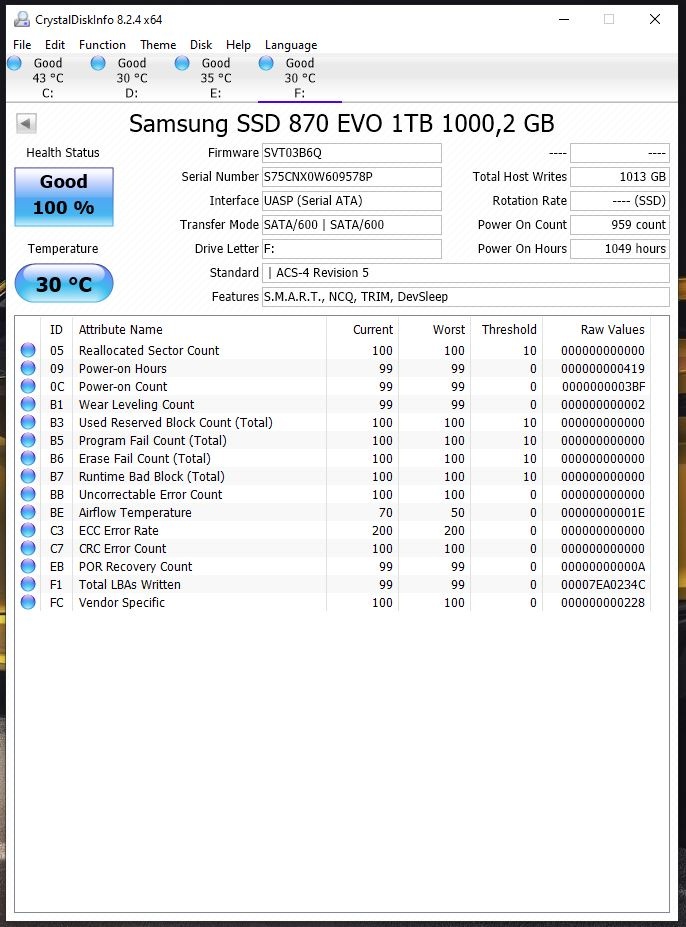Screen dimensions: 686x927
Task: Click status orb of Erase Fail Count row
Action: point(28,458)
